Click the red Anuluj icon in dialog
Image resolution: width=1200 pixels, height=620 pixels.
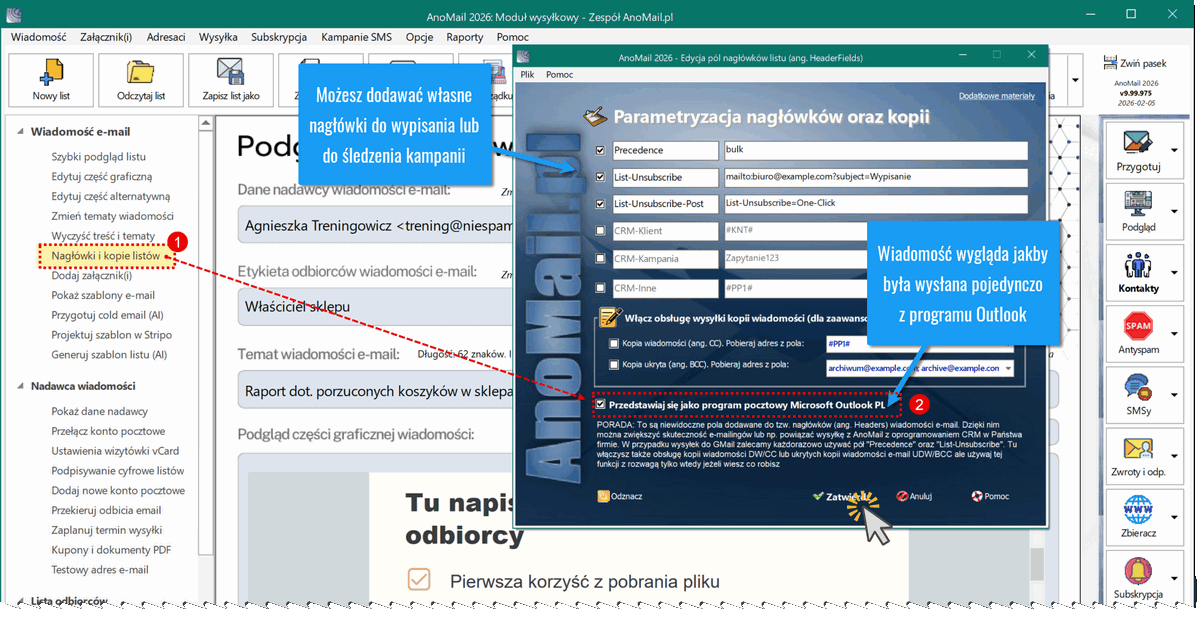tap(902, 495)
